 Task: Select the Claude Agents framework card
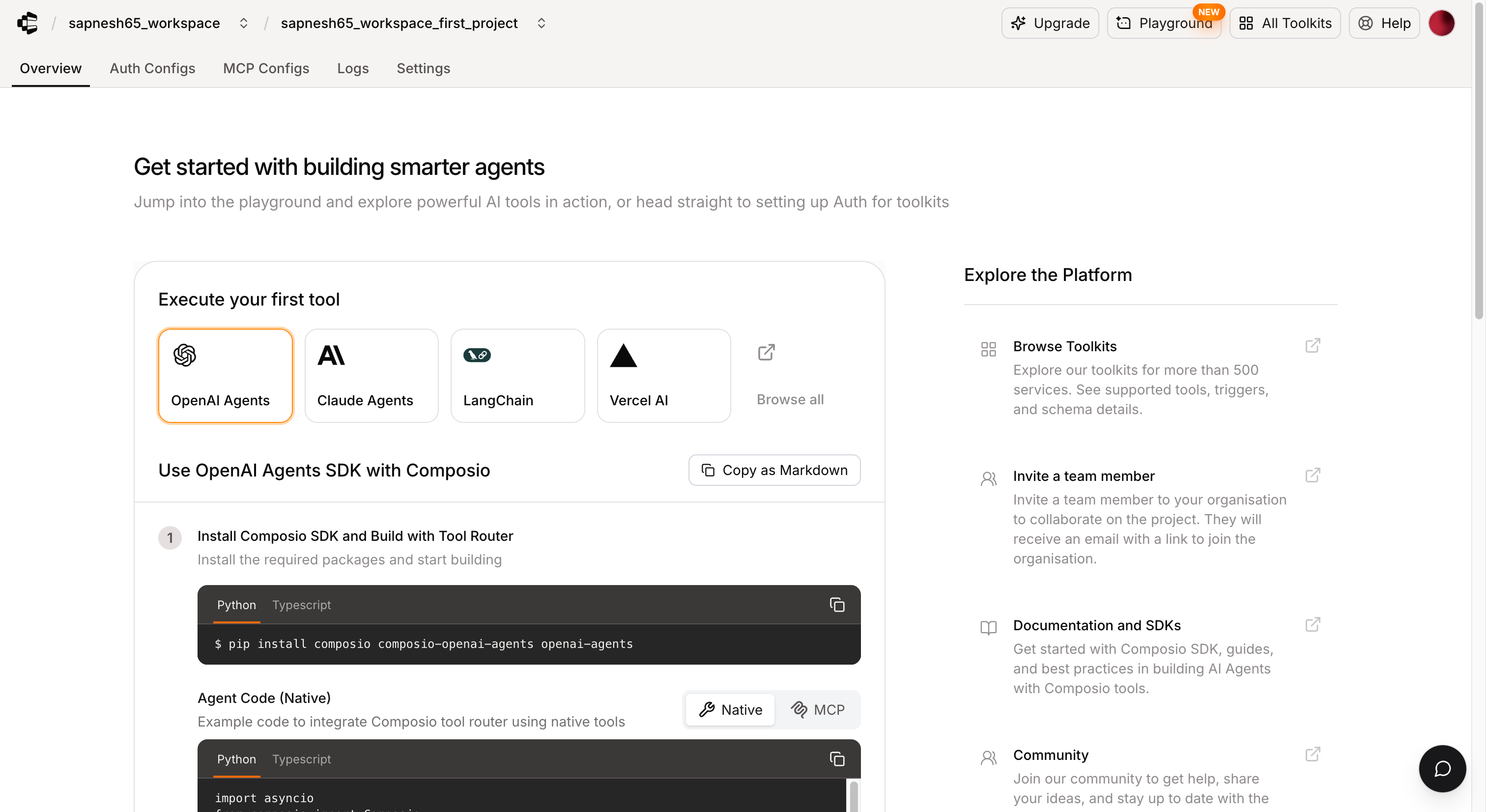coord(371,375)
